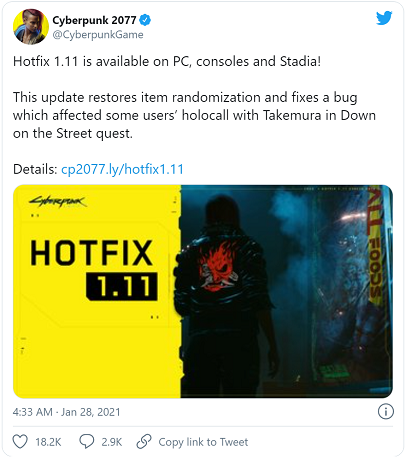This screenshot has width=406, height=460.
Task: Click the blue verified badge
Action: pyautogui.click(x=145, y=20)
